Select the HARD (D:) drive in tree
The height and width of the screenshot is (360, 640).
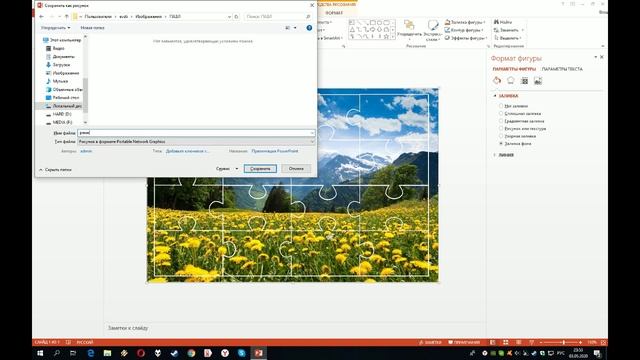point(58,114)
